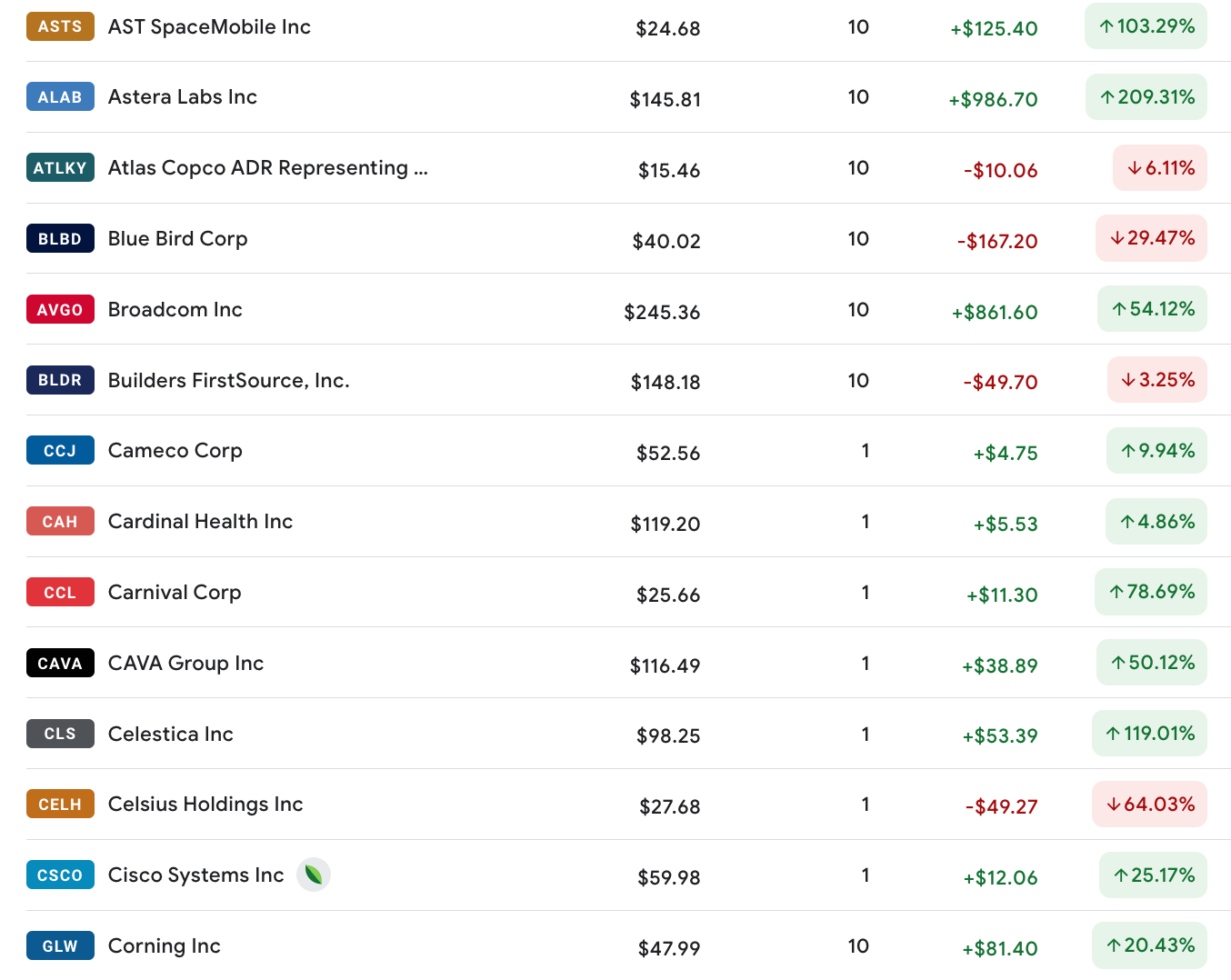
Task: Click the $25.66 price for Carnival Corp
Action: tap(668, 595)
